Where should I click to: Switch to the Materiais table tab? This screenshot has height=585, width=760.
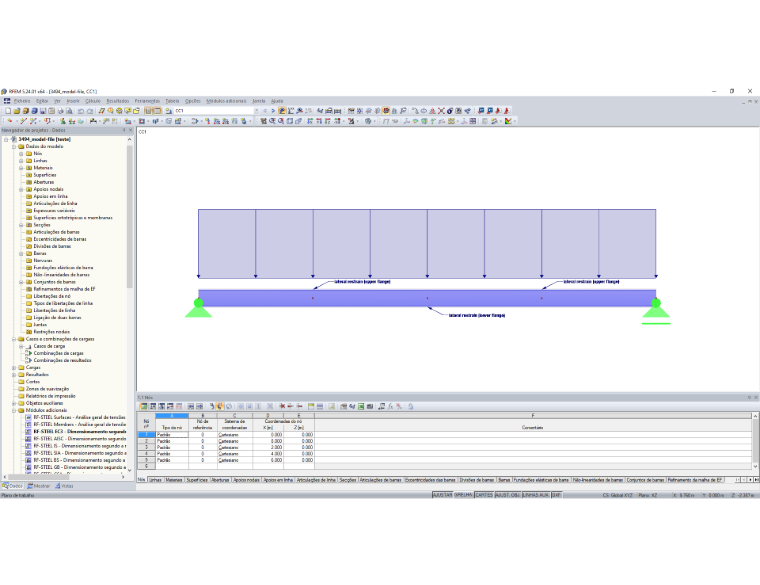coord(174,480)
